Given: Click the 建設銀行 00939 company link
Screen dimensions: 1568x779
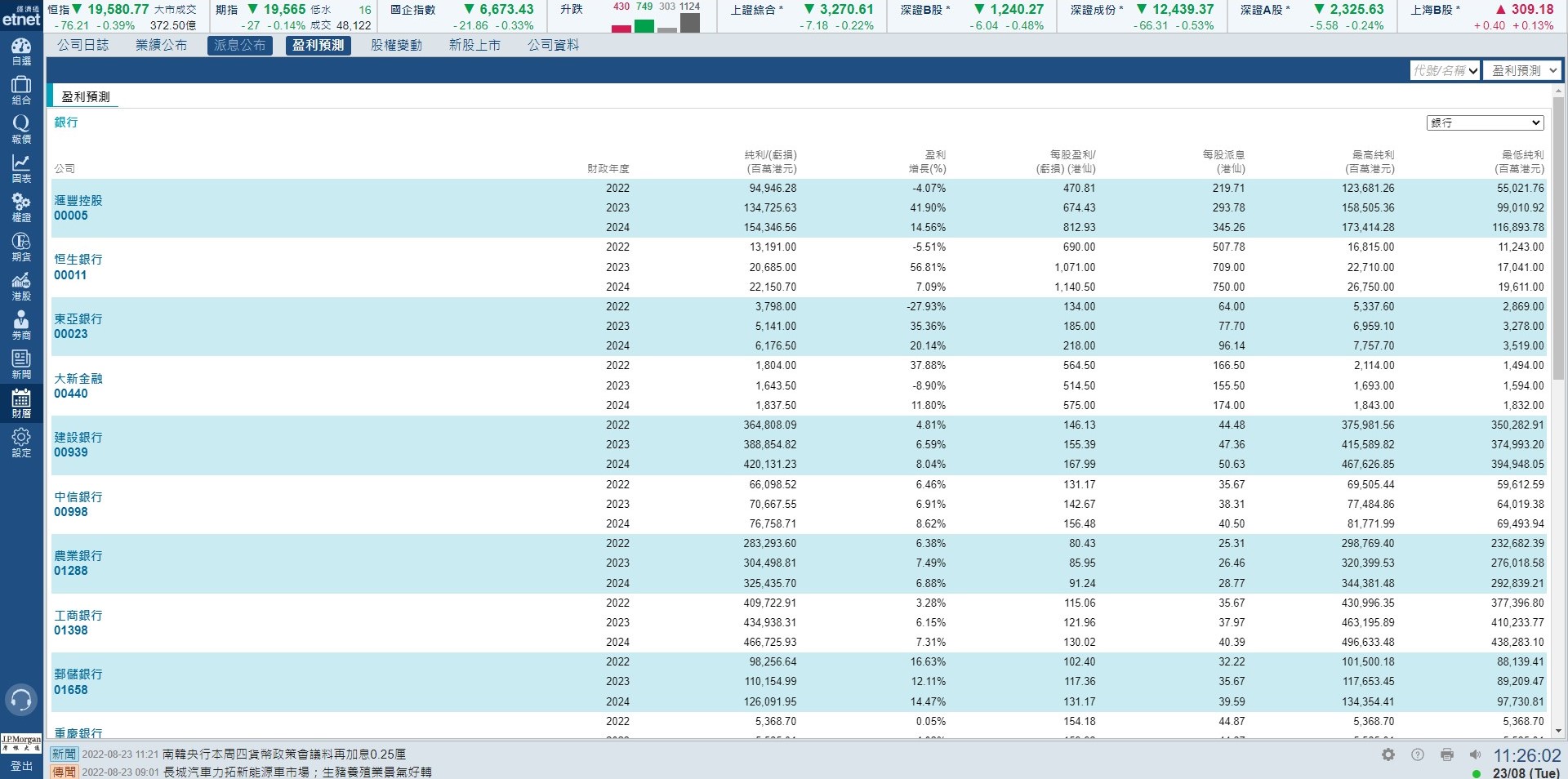Looking at the screenshot, I should point(78,445).
